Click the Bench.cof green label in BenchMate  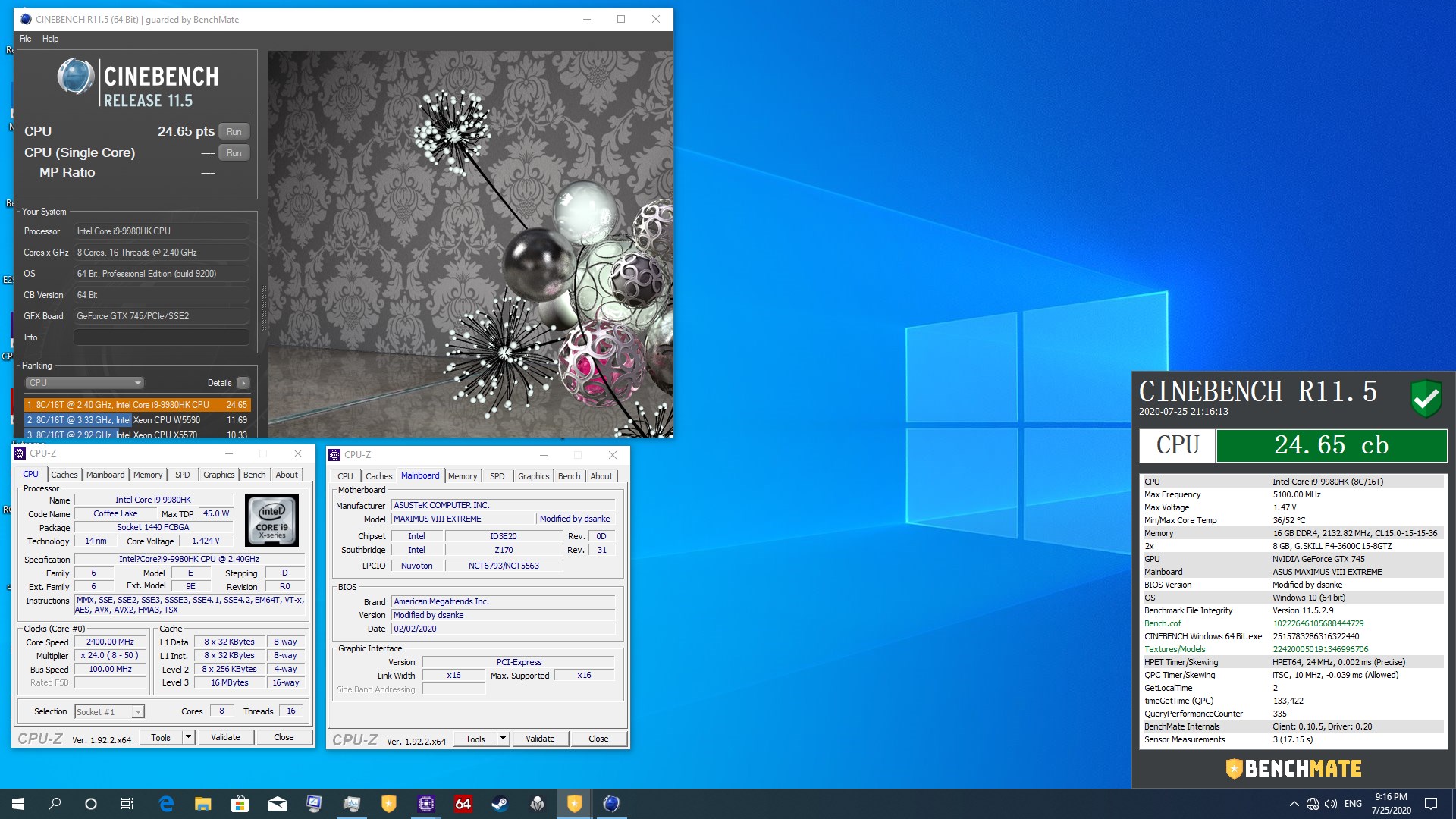1163,623
